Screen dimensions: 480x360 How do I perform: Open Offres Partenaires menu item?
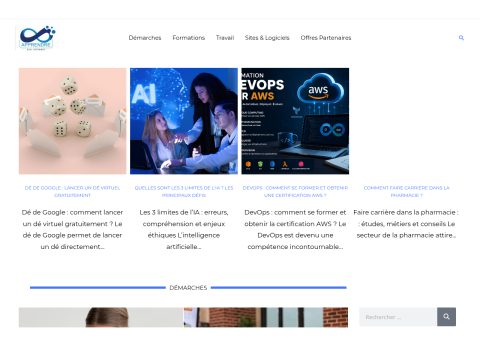pyautogui.click(x=326, y=38)
